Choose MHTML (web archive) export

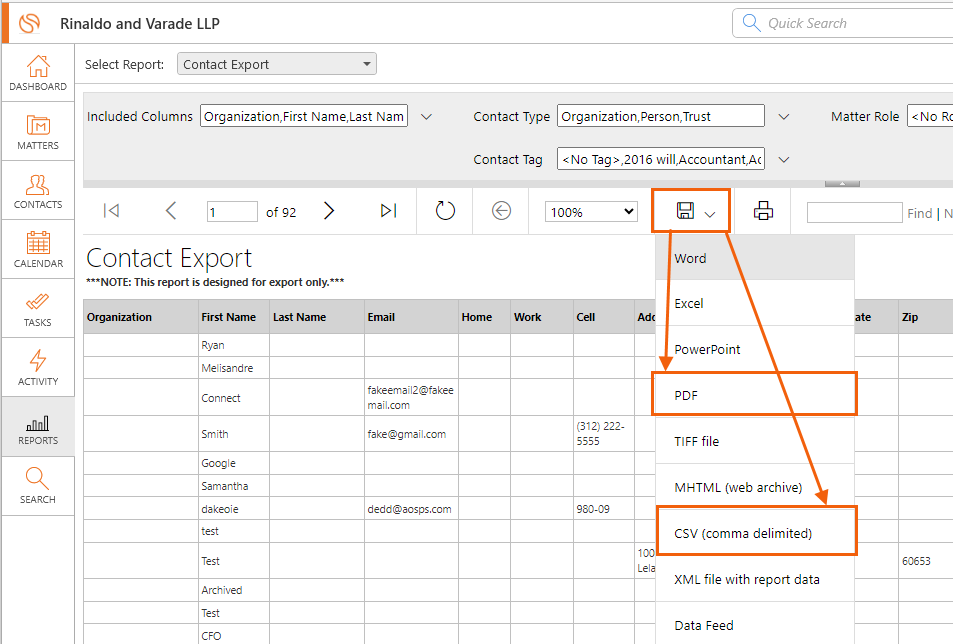coord(755,487)
